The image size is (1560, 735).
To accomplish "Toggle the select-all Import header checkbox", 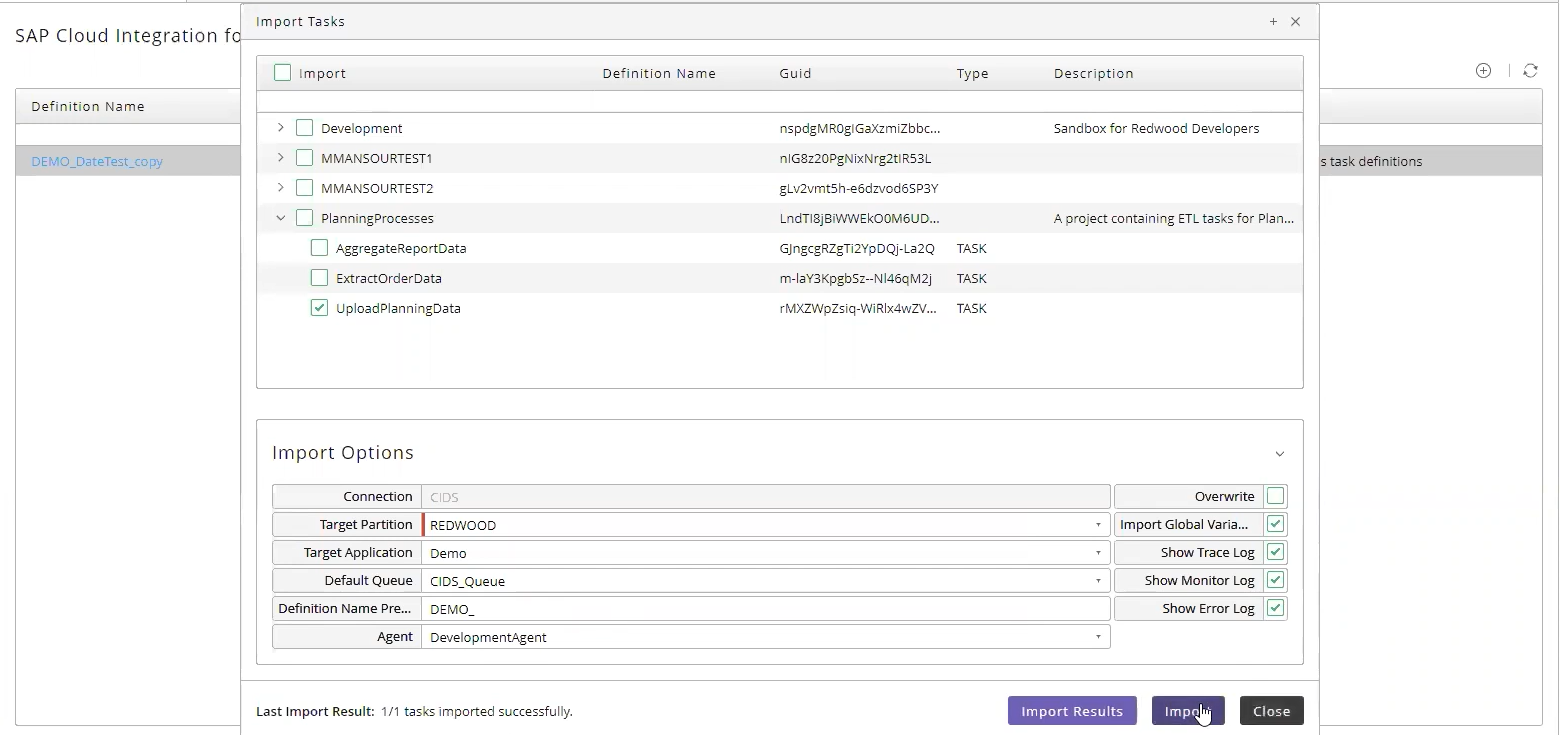I will tap(282, 72).
